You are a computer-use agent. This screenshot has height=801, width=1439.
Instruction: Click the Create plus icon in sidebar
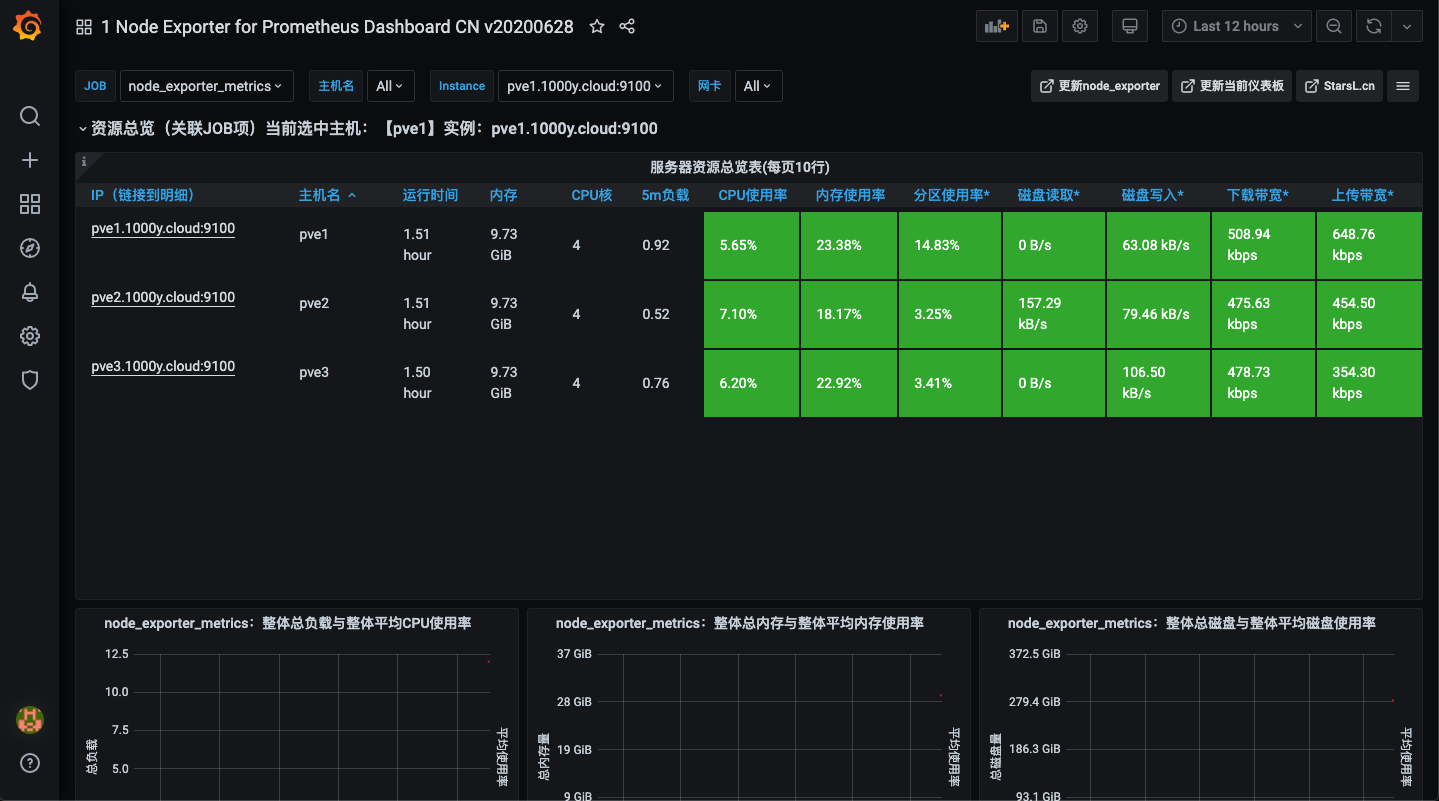(30, 160)
